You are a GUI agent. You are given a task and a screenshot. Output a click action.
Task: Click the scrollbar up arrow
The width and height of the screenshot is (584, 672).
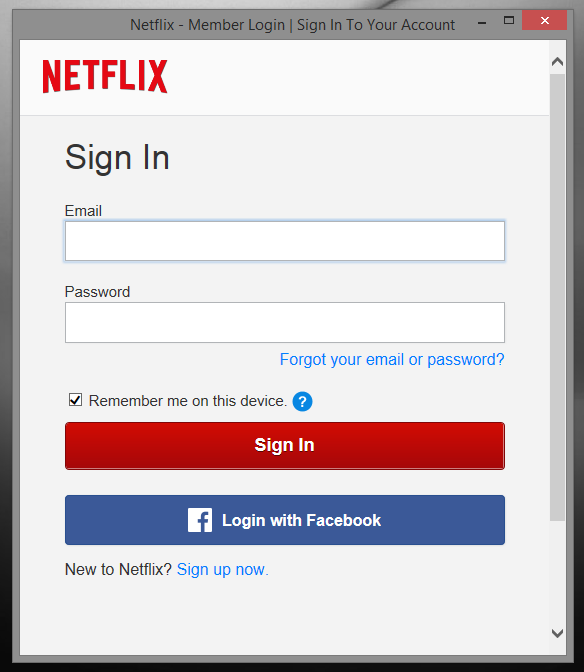click(x=557, y=62)
